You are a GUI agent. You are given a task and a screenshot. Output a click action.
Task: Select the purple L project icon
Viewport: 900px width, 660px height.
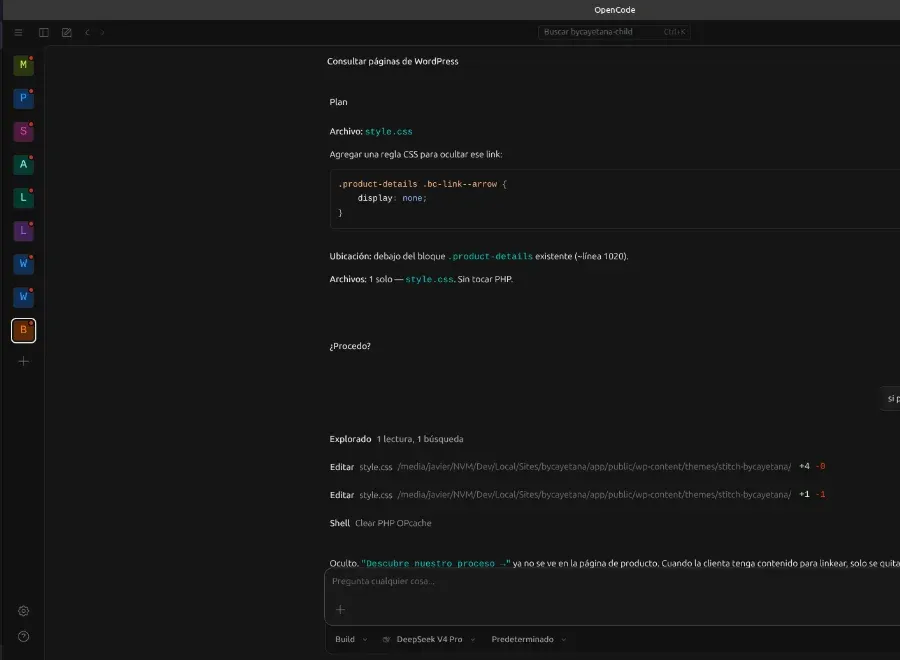pos(24,231)
